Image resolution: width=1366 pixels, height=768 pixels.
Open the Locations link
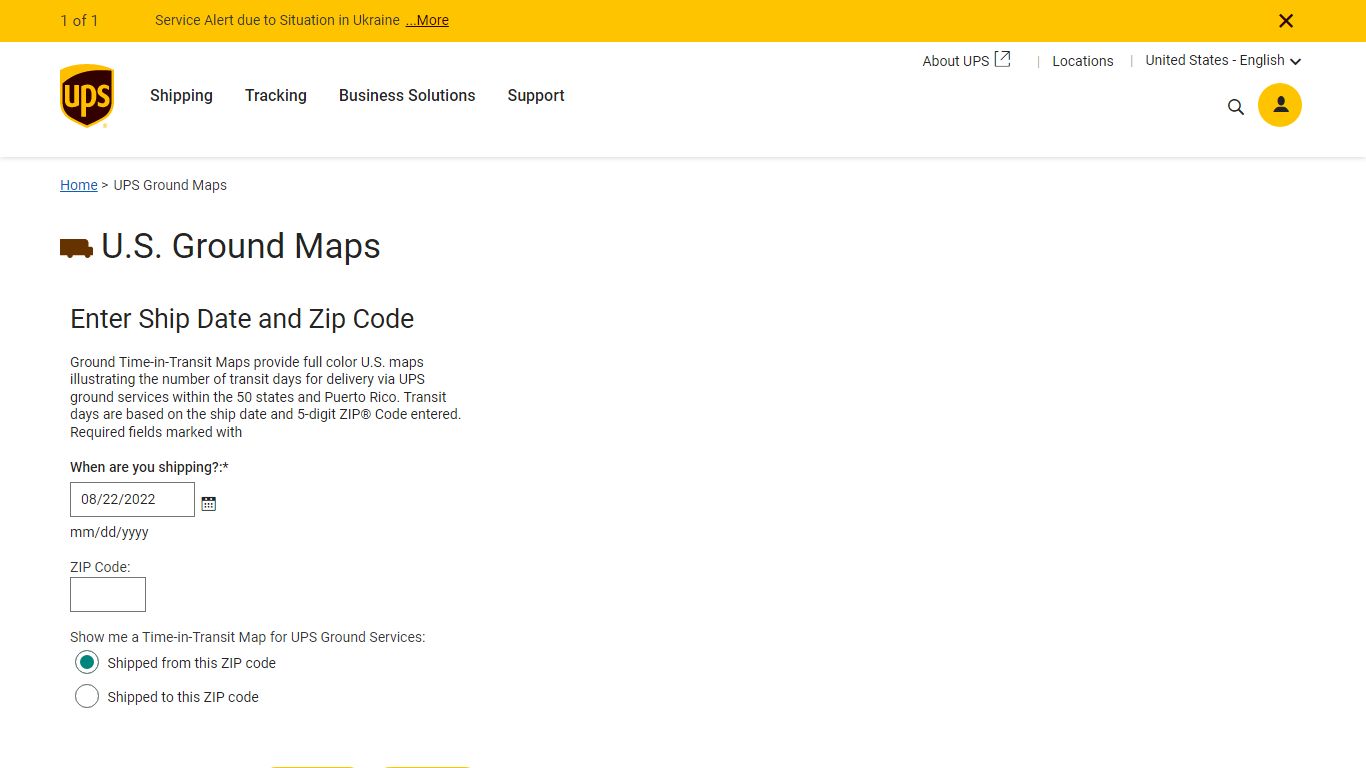(x=1083, y=61)
